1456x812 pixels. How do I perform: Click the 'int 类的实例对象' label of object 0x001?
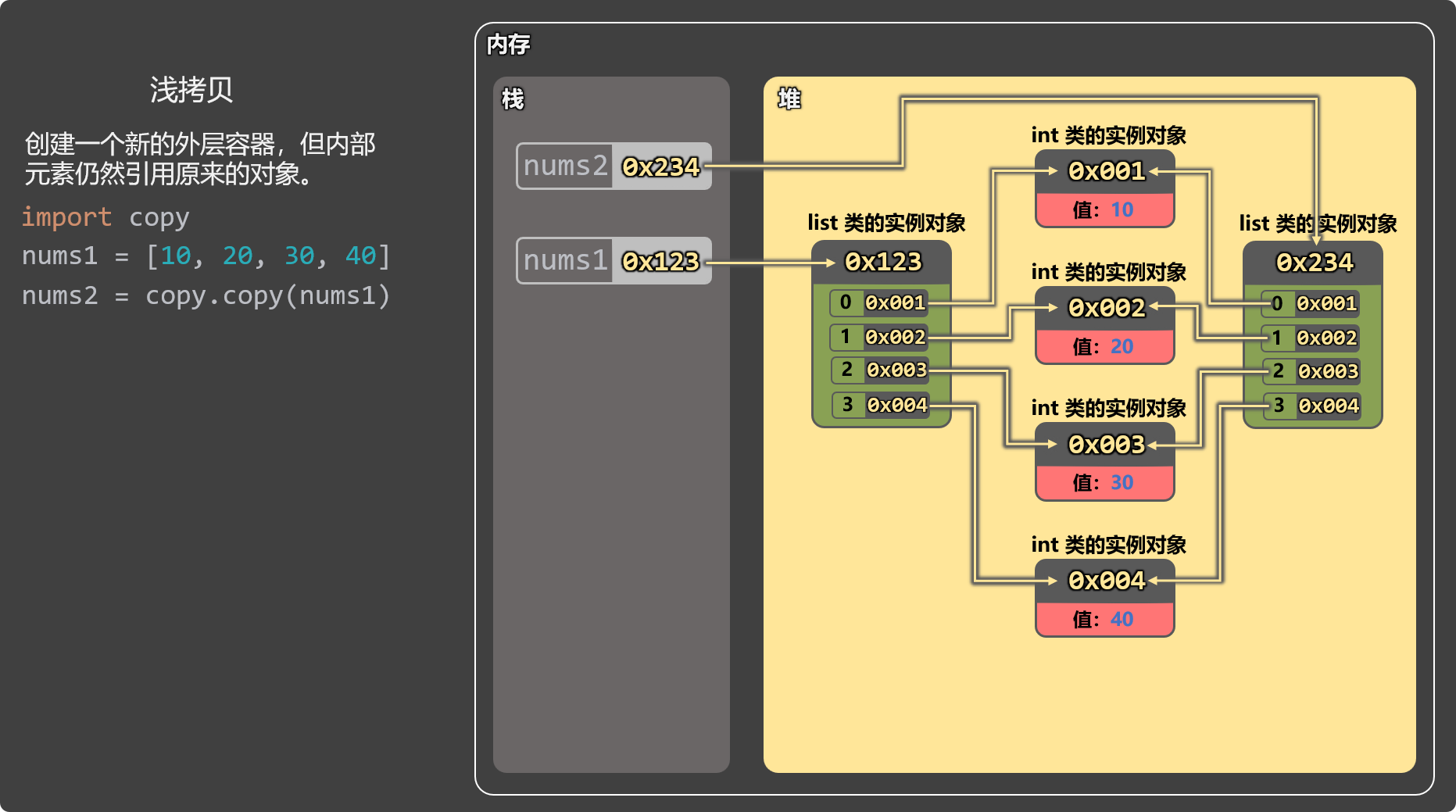point(1108,135)
